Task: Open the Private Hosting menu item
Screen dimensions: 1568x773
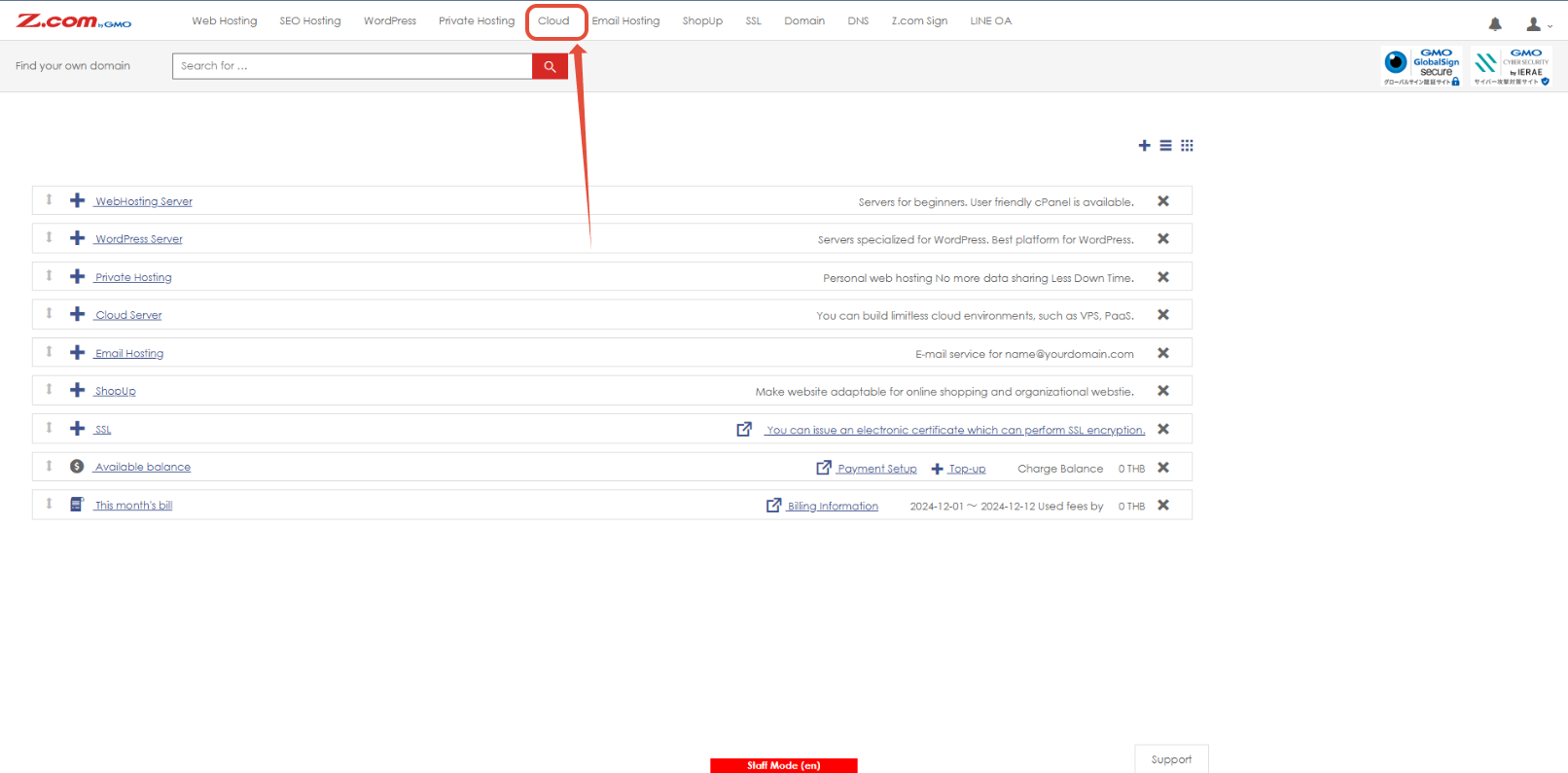Action: tap(477, 20)
